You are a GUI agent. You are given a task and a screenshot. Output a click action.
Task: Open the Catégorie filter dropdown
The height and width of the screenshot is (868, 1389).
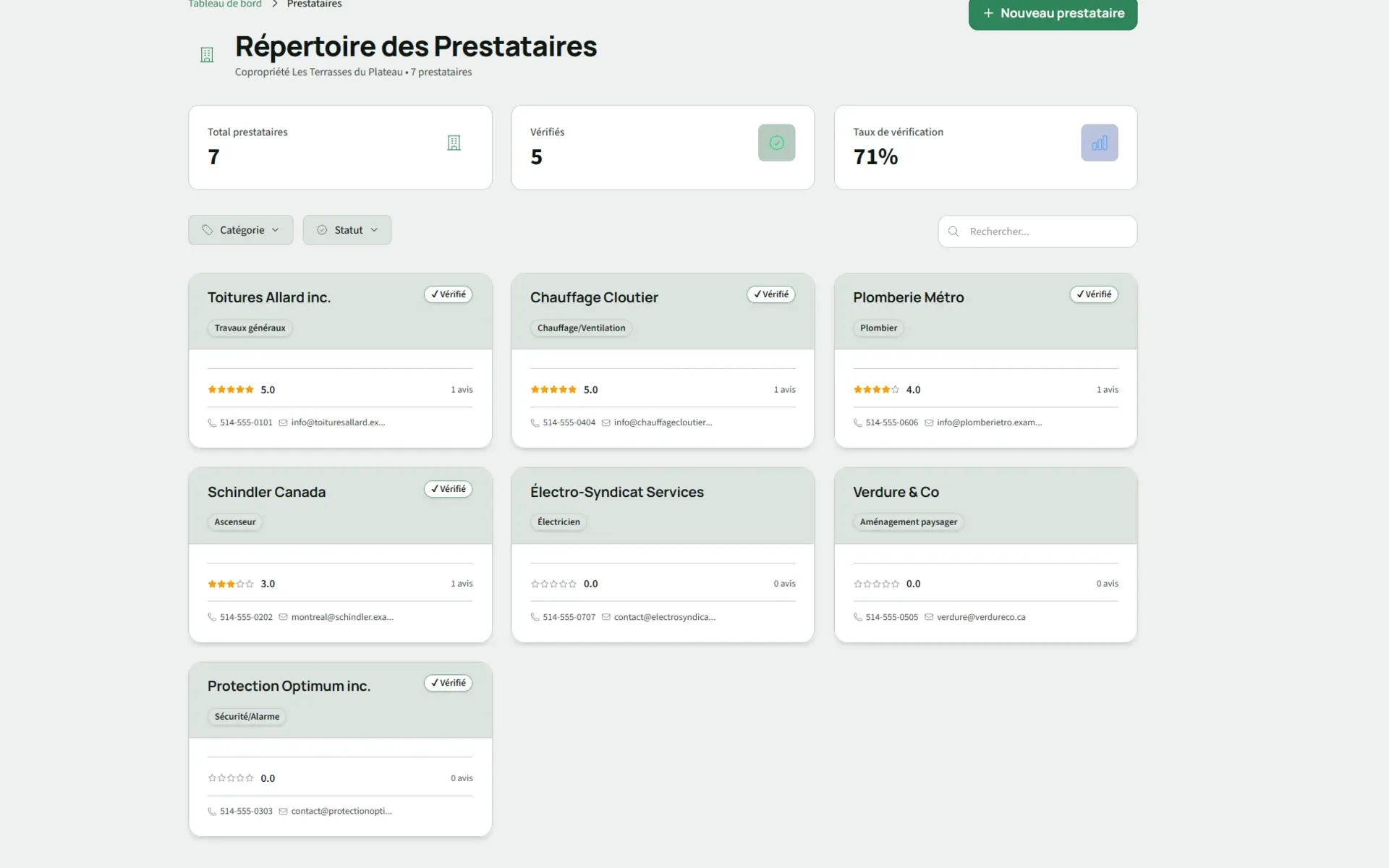click(241, 230)
